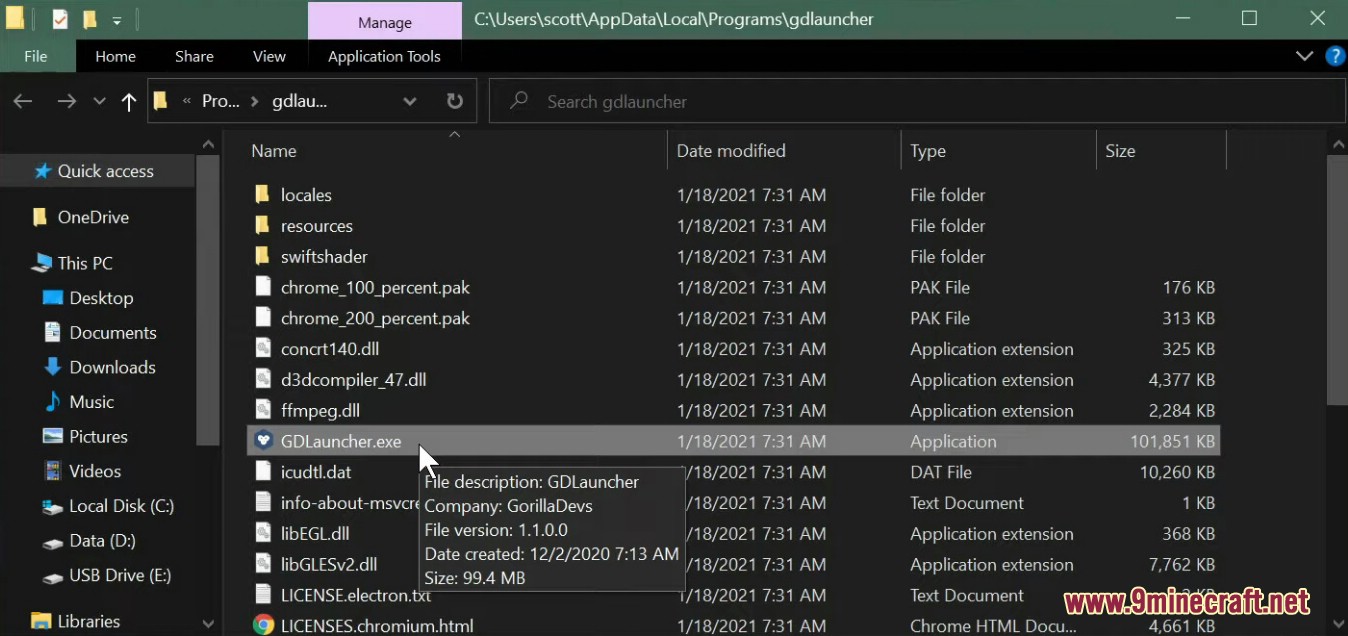This screenshot has width=1348, height=636.
Task: Switch to the Home ribbon tab
Action: click(x=115, y=56)
